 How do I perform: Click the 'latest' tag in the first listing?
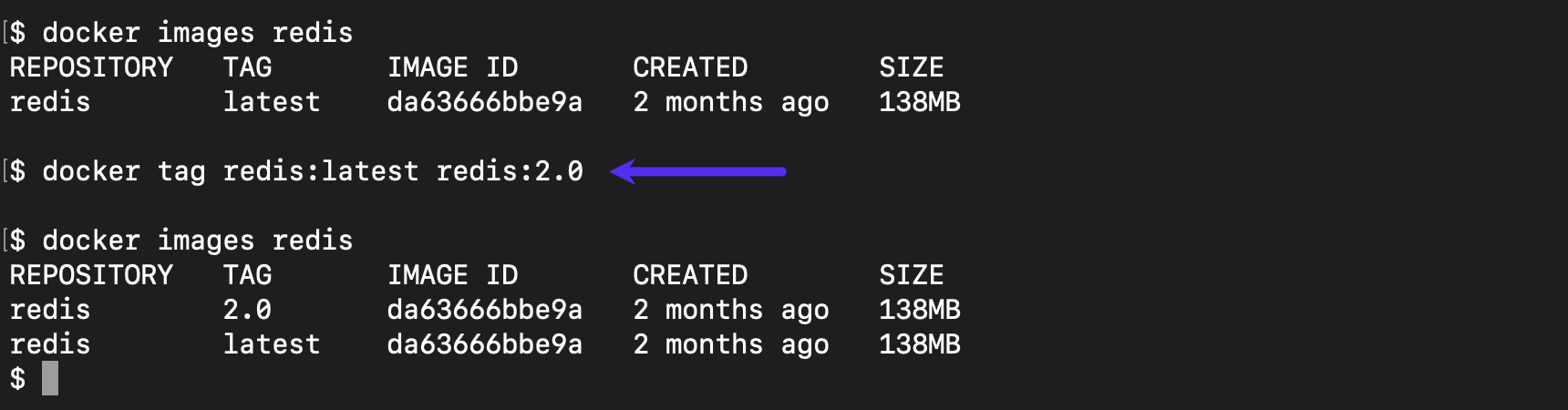coord(272,102)
